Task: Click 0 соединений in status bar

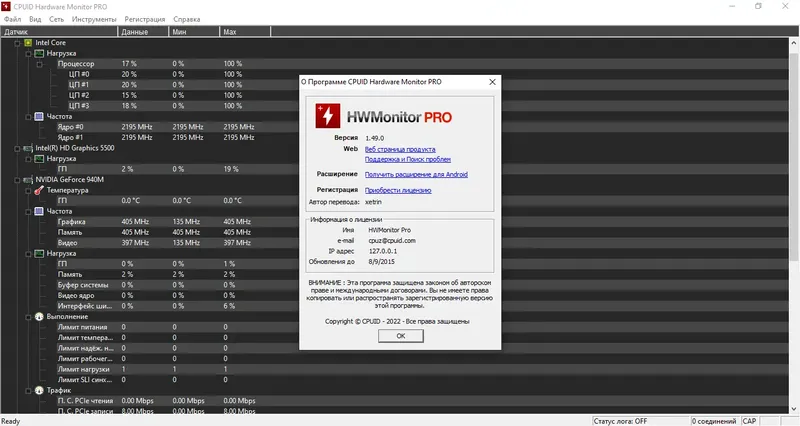Action: tap(715, 421)
